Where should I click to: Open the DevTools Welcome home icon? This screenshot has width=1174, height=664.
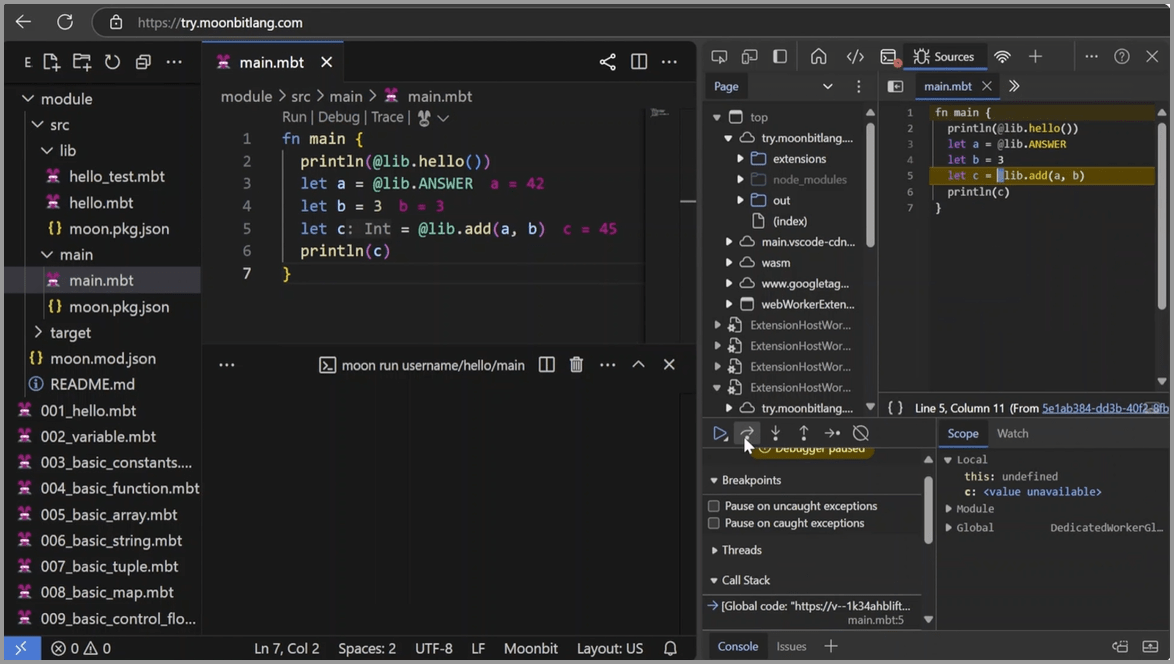pos(818,57)
